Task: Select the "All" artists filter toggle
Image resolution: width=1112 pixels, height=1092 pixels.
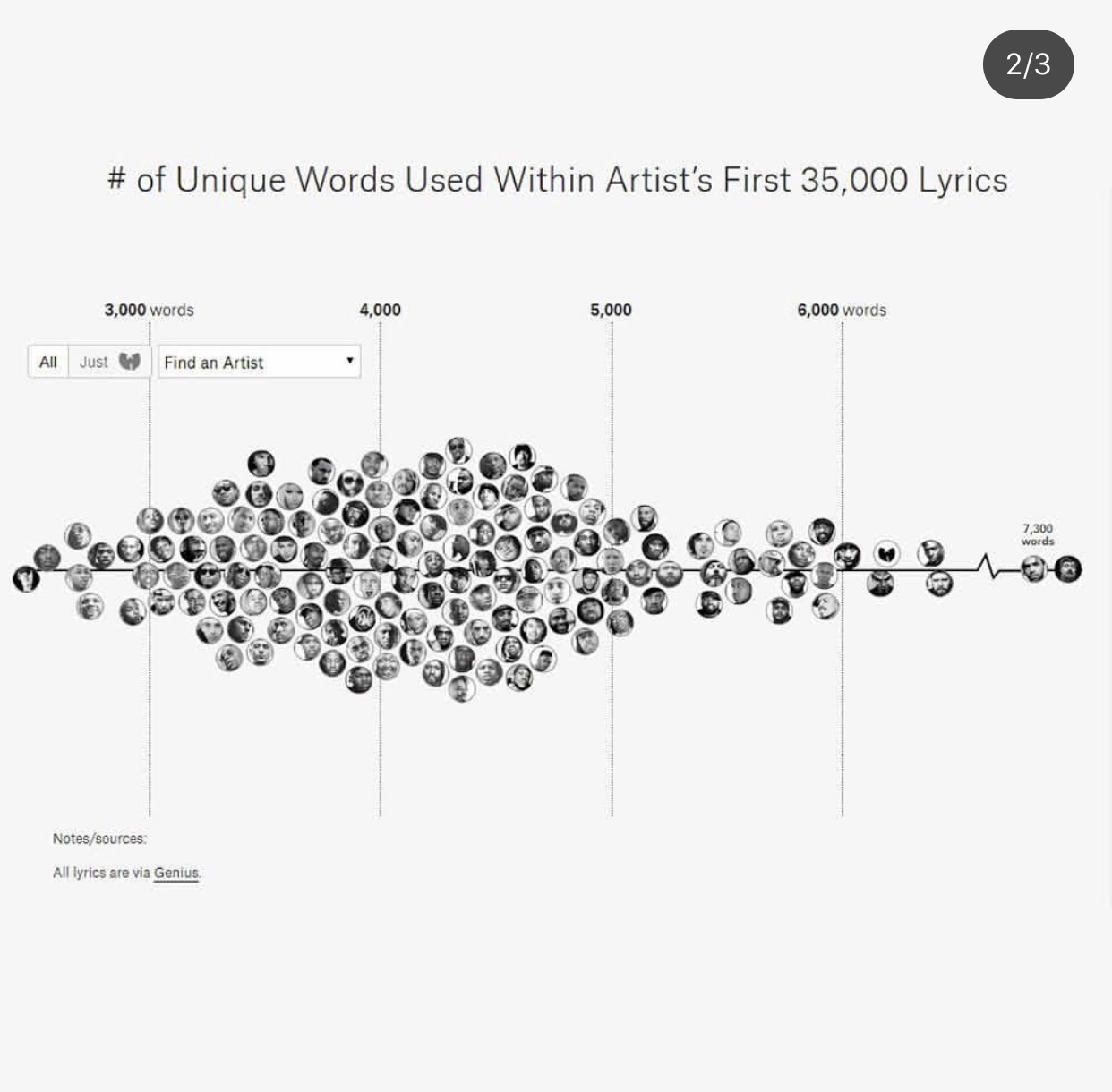Action: coord(48,362)
